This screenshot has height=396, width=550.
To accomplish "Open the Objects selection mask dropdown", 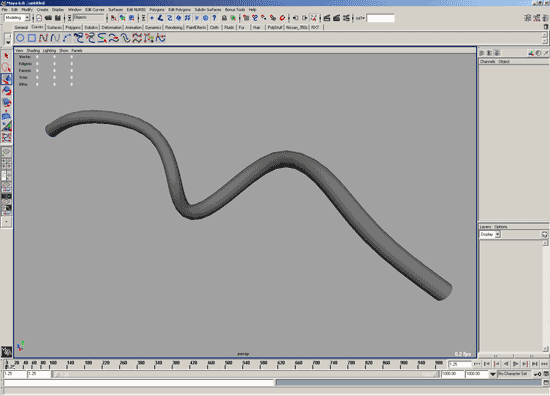I will [89, 18].
